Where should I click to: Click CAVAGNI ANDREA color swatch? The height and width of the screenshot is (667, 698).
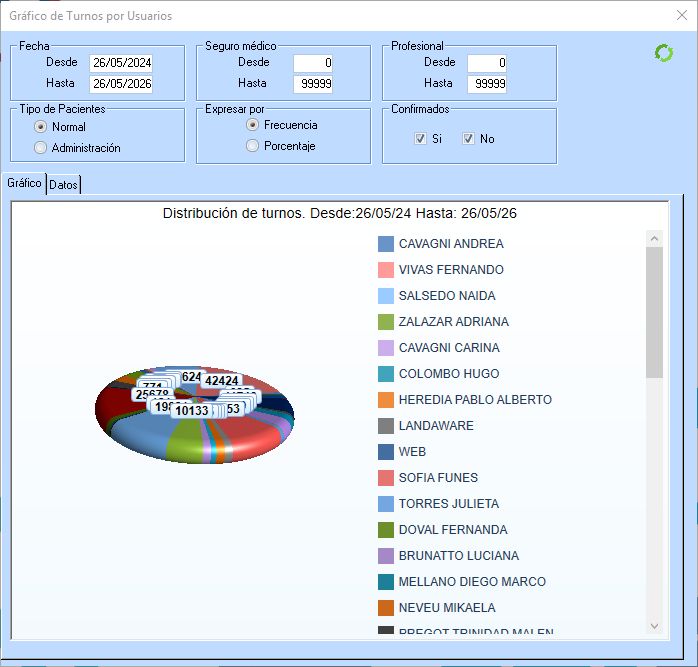coord(386,244)
